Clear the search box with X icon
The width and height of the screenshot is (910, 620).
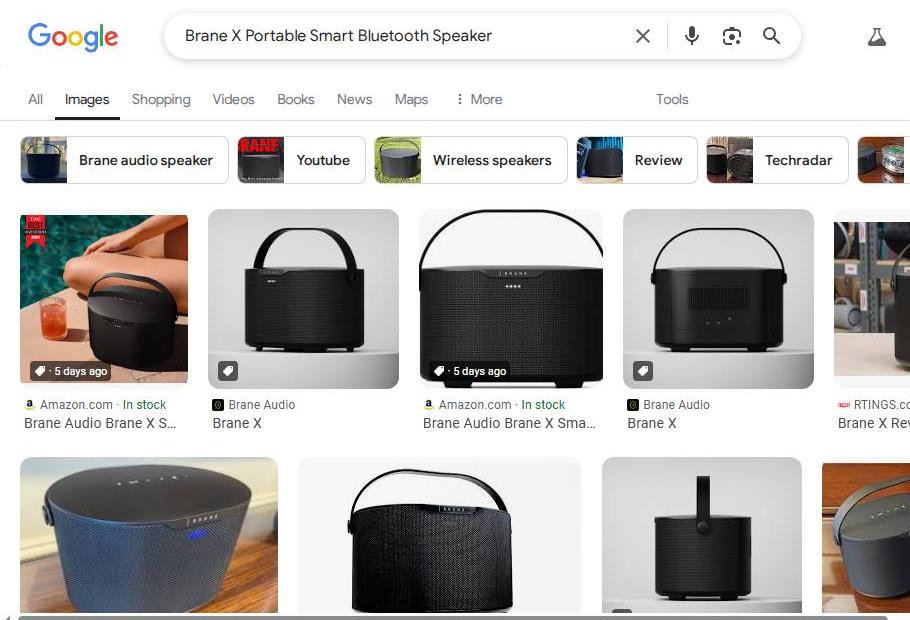[x=642, y=36]
